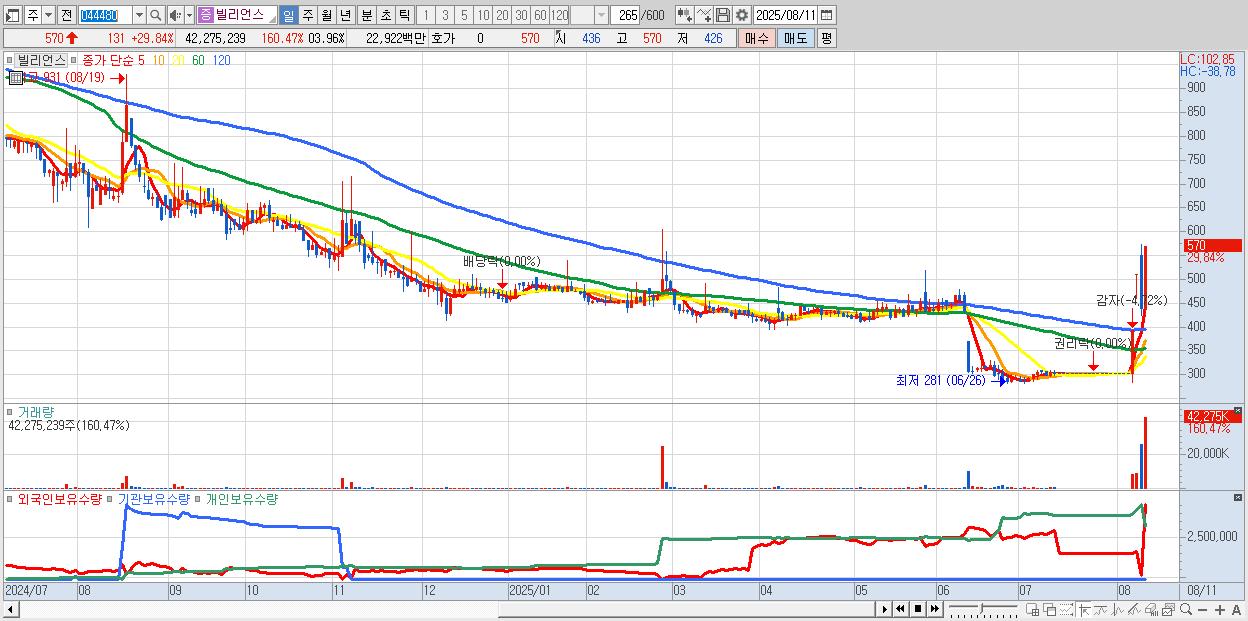1248x621 pixels.
Task: Select the 일 (daily) period toggle
Action: (x=288, y=15)
